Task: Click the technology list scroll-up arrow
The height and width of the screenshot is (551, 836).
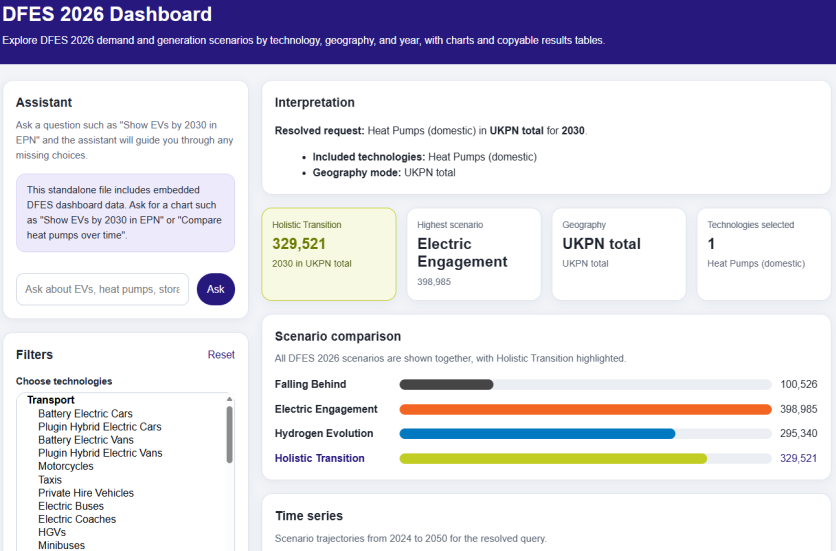Action: click(229, 399)
